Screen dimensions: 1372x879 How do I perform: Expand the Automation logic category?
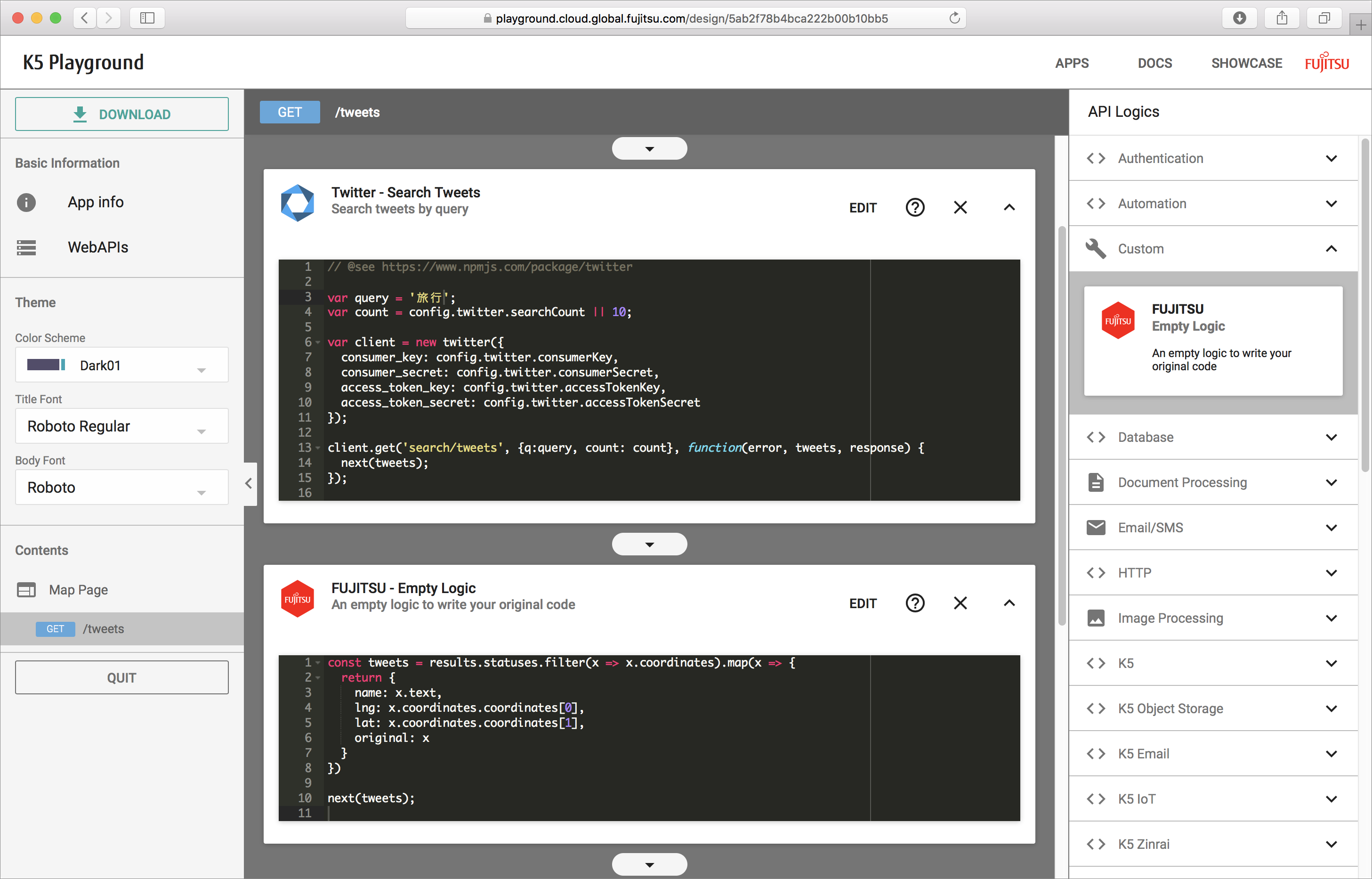pos(1213,203)
